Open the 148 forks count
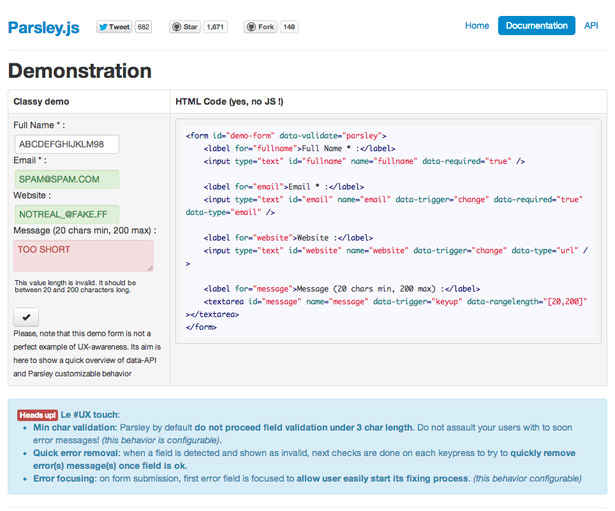The height and width of the screenshot is (511, 615). 289,27
